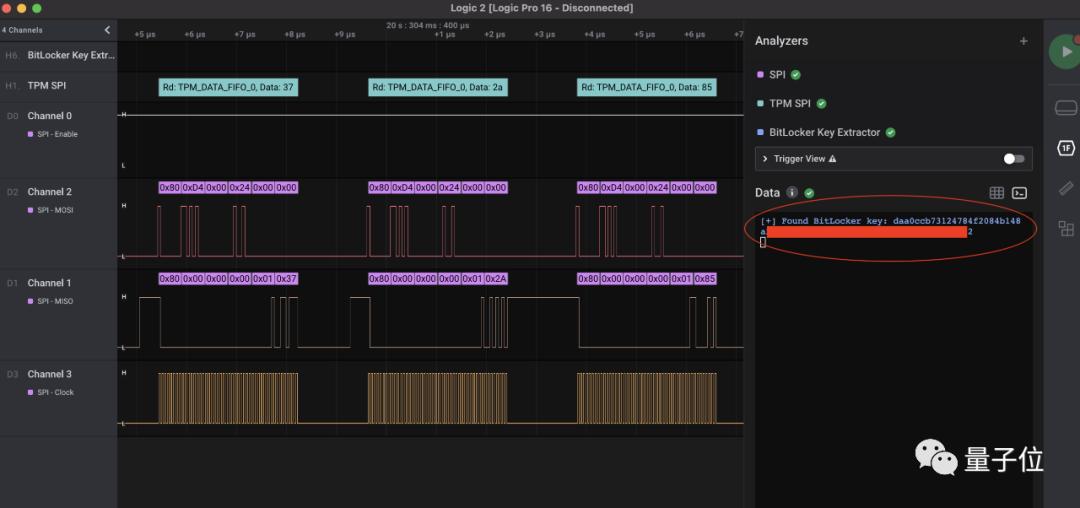The width and height of the screenshot is (1080, 508).
Task: Switch Data view to table icon
Action: pyautogui.click(x=996, y=193)
